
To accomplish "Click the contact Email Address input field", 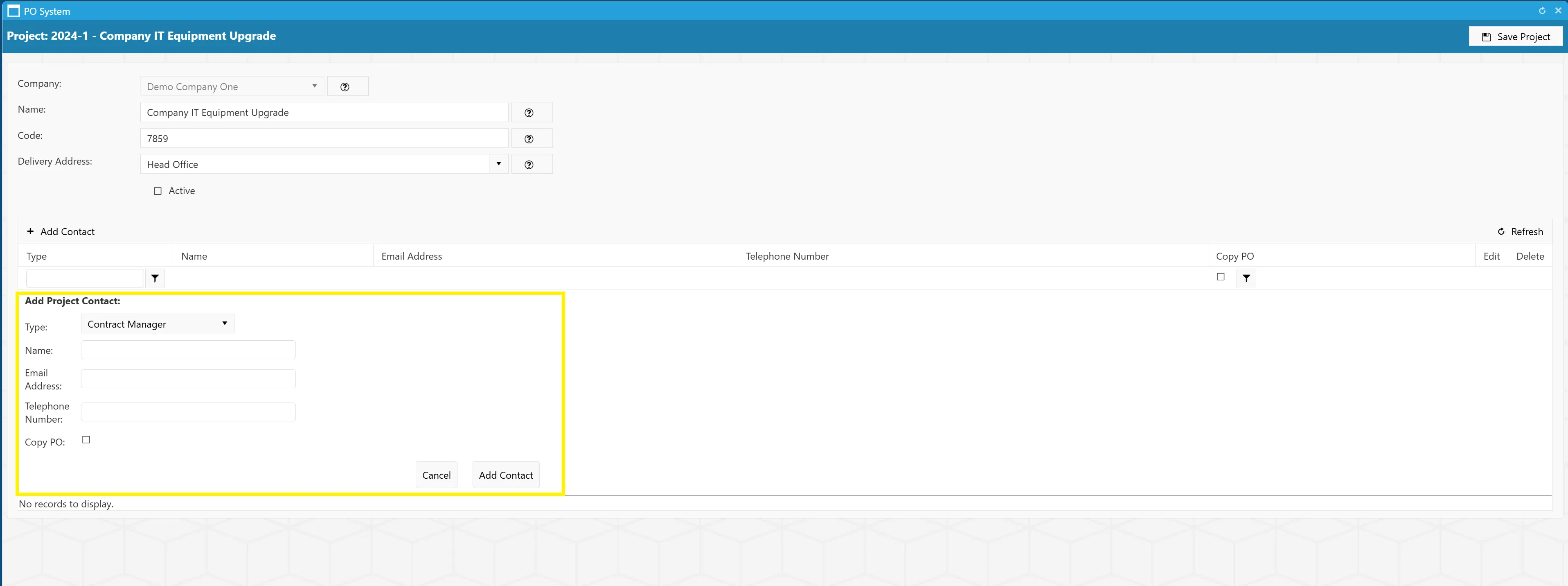I will click(x=188, y=379).
